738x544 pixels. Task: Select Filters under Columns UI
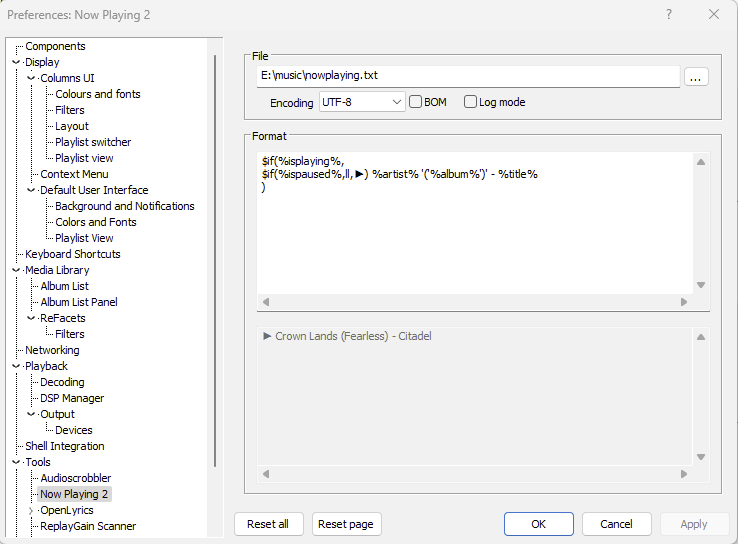(70, 110)
